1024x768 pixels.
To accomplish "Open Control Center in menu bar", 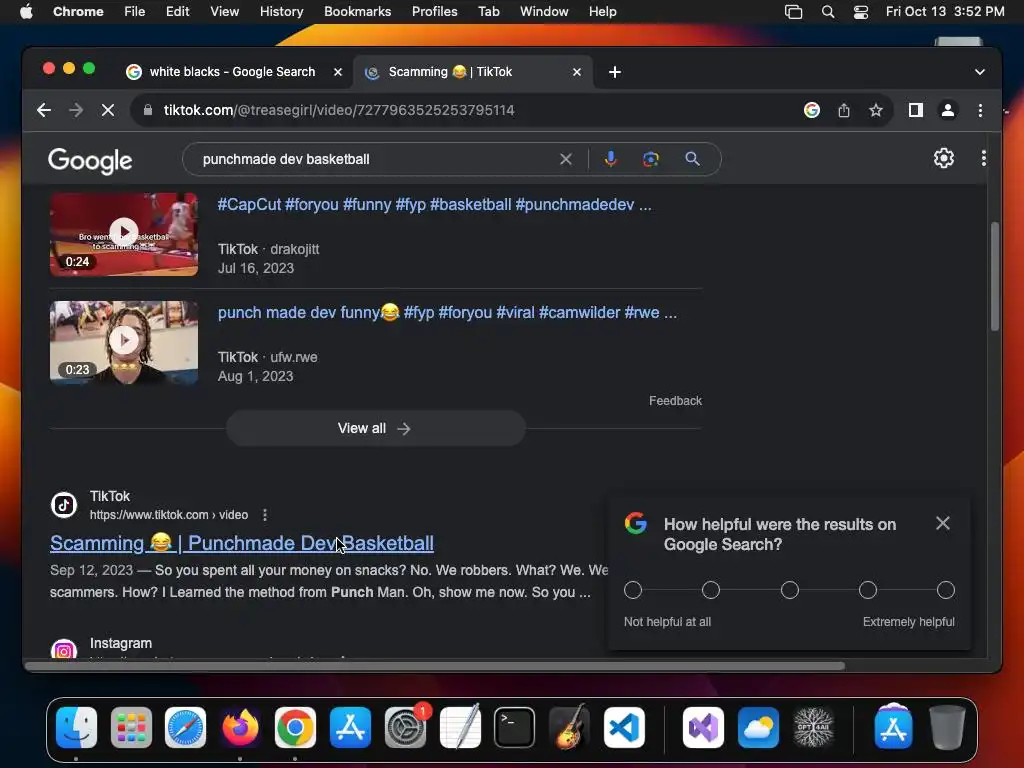I will pos(861,12).
